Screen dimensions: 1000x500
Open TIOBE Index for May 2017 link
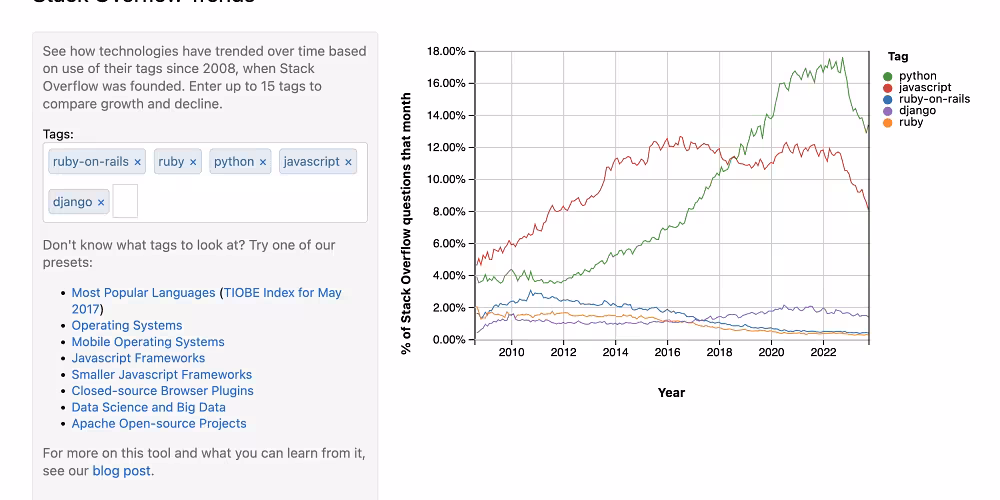(x=207, y=301)
